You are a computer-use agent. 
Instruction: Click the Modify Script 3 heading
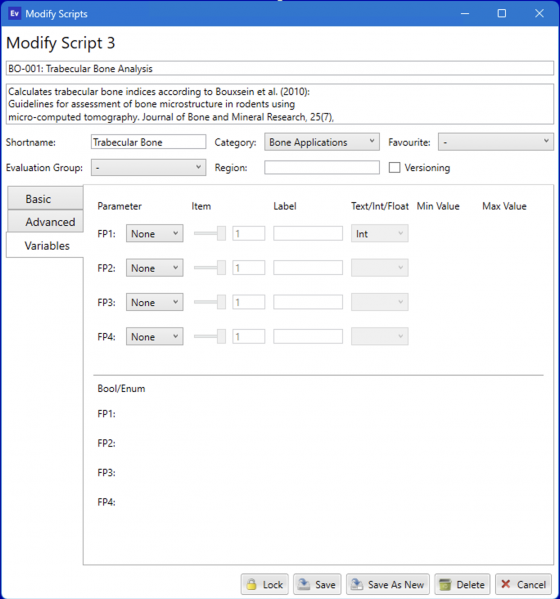60,43
